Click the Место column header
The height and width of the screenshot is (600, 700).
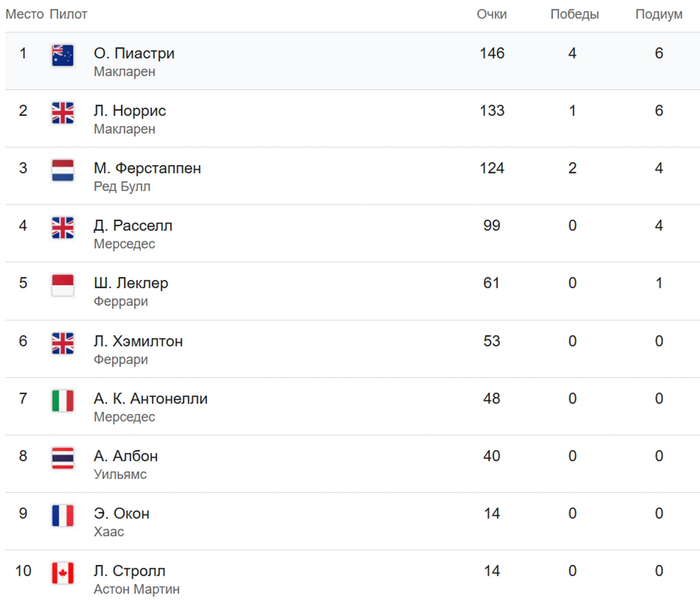pos(25,14)
